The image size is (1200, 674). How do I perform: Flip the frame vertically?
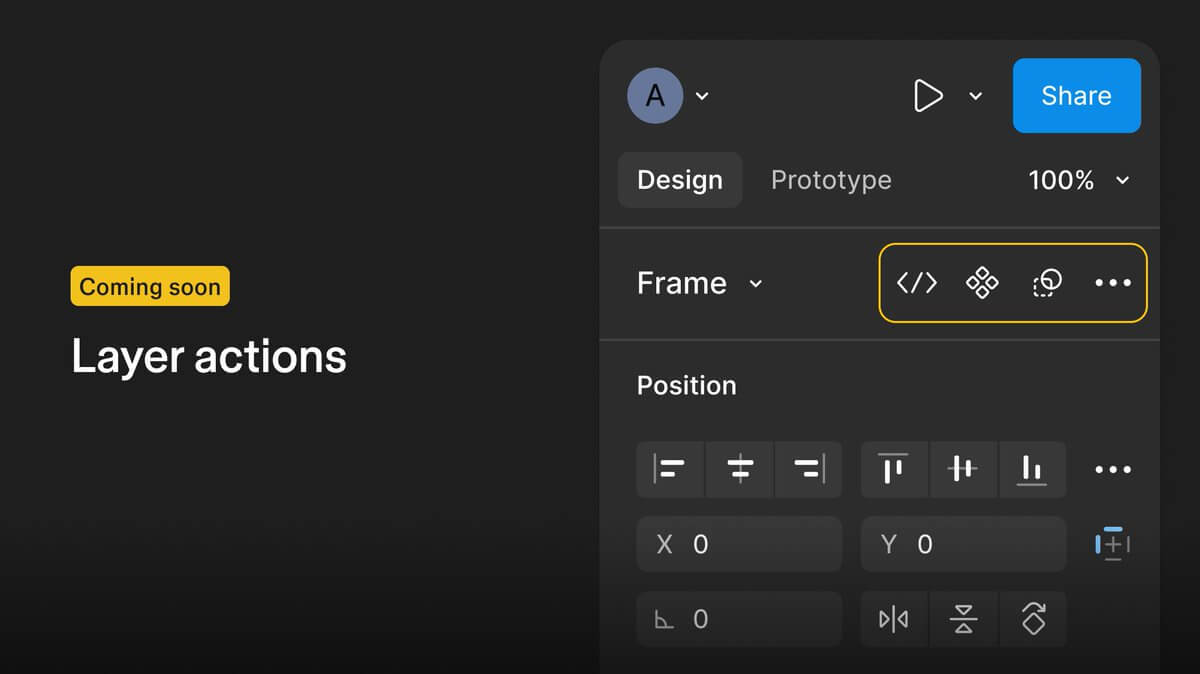click(x=964, y=619)
